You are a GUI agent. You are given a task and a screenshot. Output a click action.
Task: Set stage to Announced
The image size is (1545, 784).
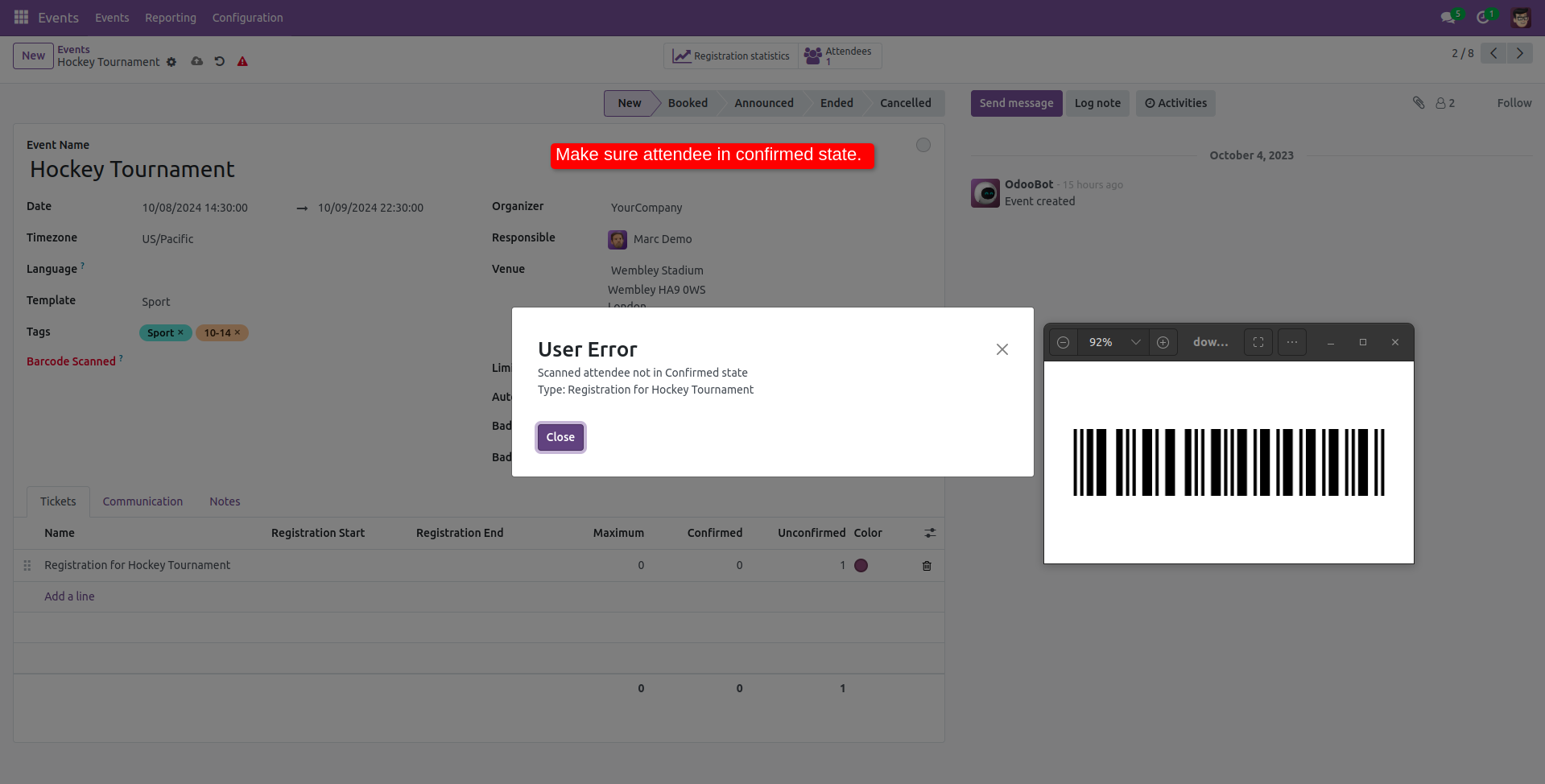tap(764, 103)
